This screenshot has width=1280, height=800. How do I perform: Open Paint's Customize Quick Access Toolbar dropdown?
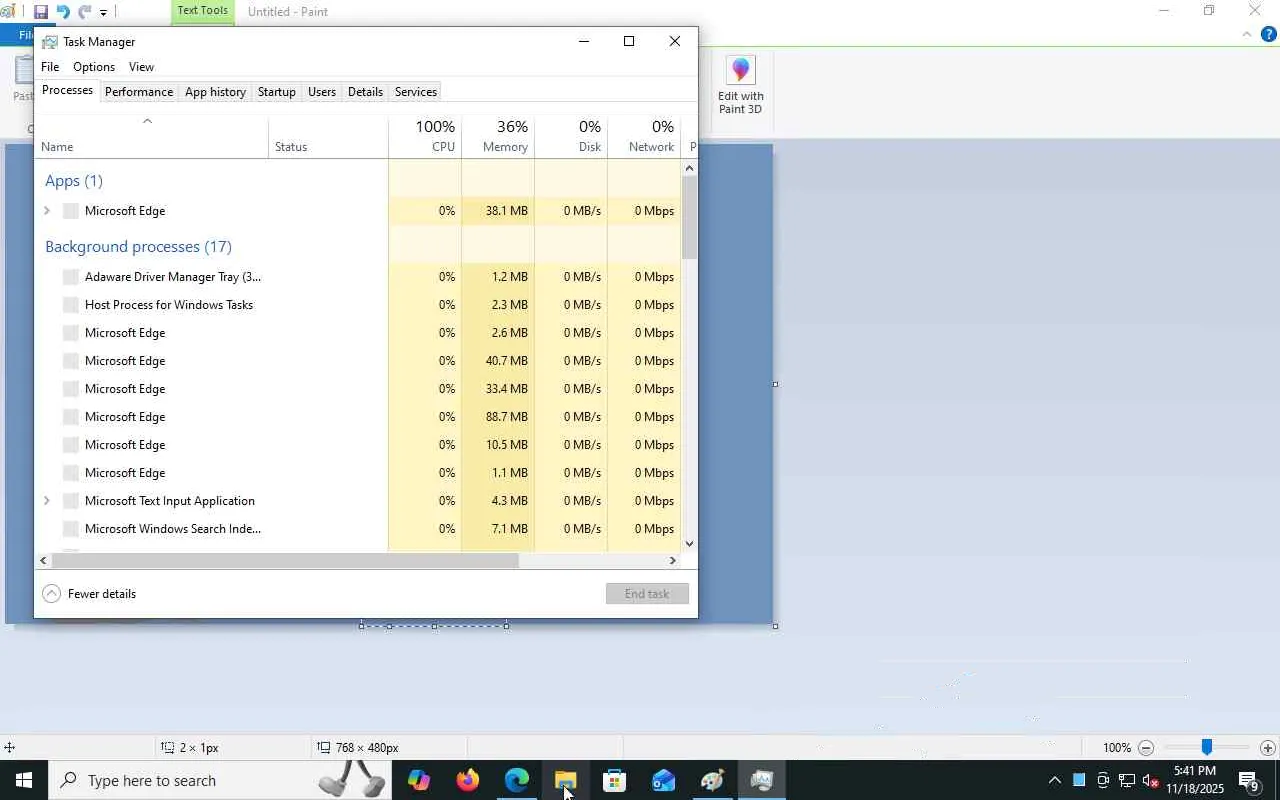coord(103,13)
